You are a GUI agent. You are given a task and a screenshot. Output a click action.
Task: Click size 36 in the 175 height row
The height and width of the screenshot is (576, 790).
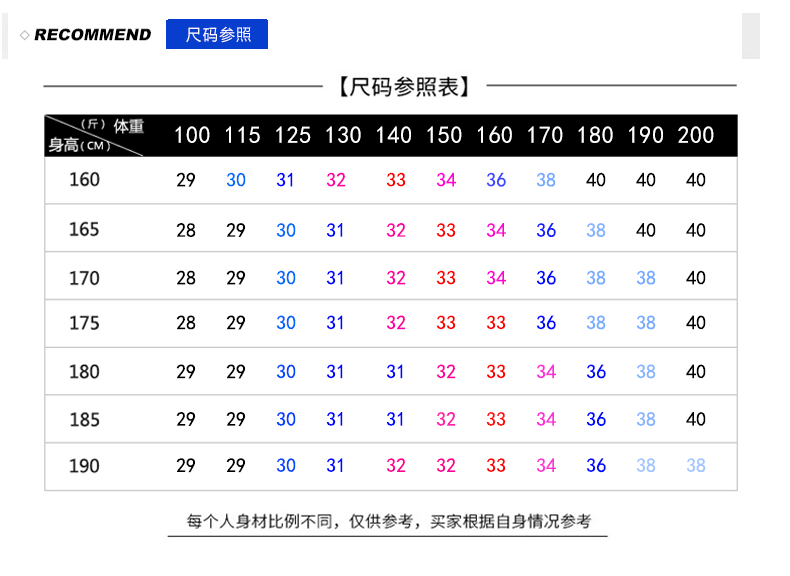click(x=546, y=323)
